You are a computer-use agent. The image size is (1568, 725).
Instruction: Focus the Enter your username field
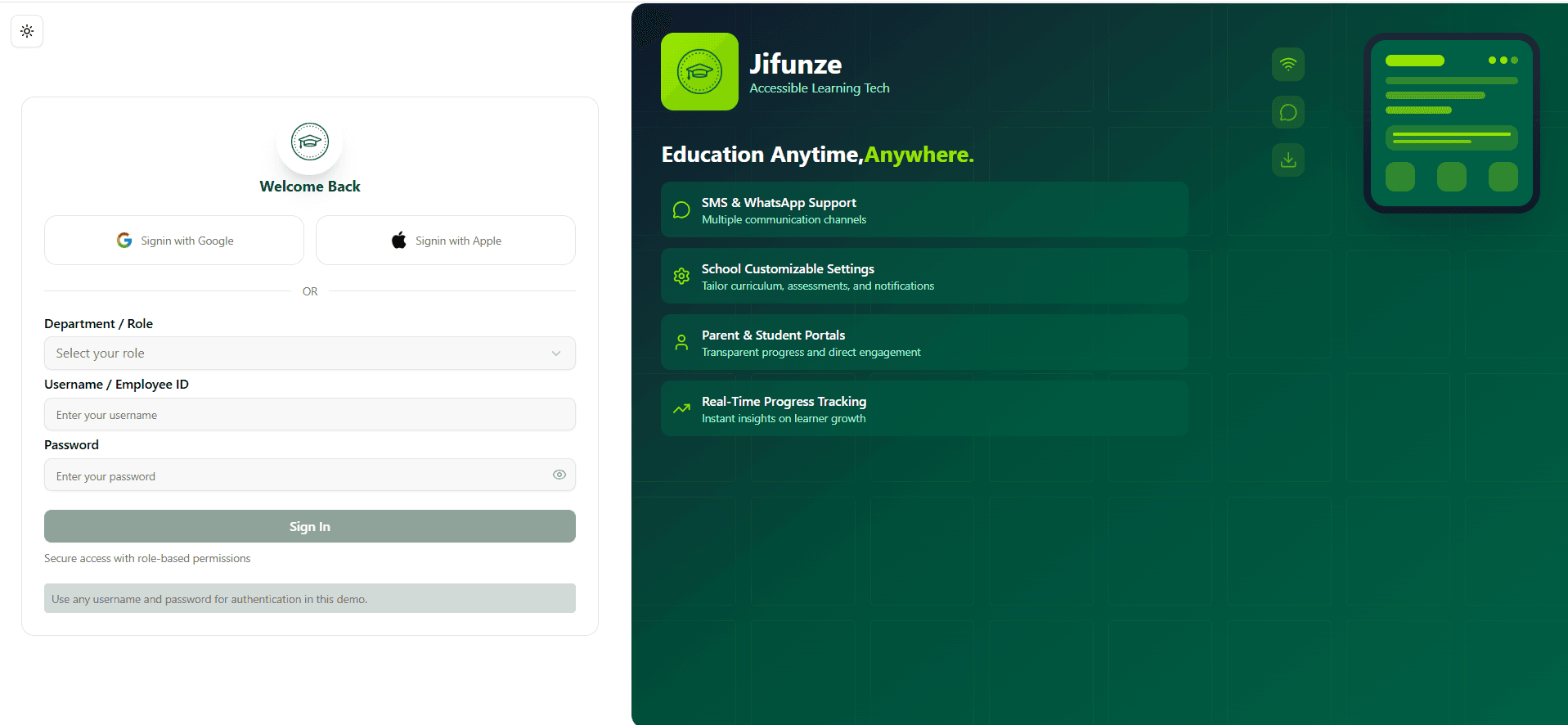pyautogui.click(x=309, y=415)
